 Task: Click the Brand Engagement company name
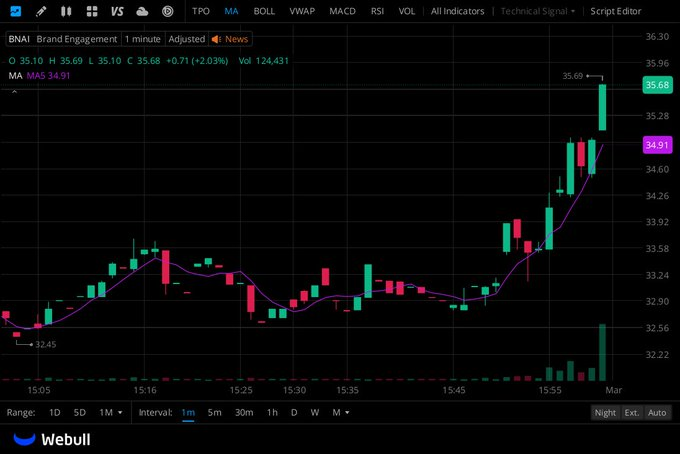77,39
